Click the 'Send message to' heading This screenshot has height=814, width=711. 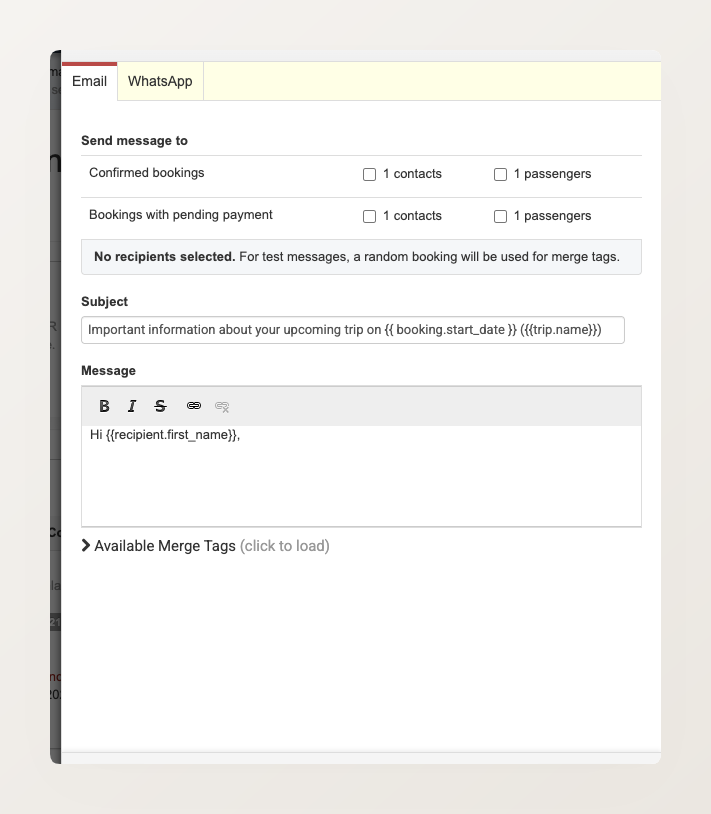click(134, 141)
